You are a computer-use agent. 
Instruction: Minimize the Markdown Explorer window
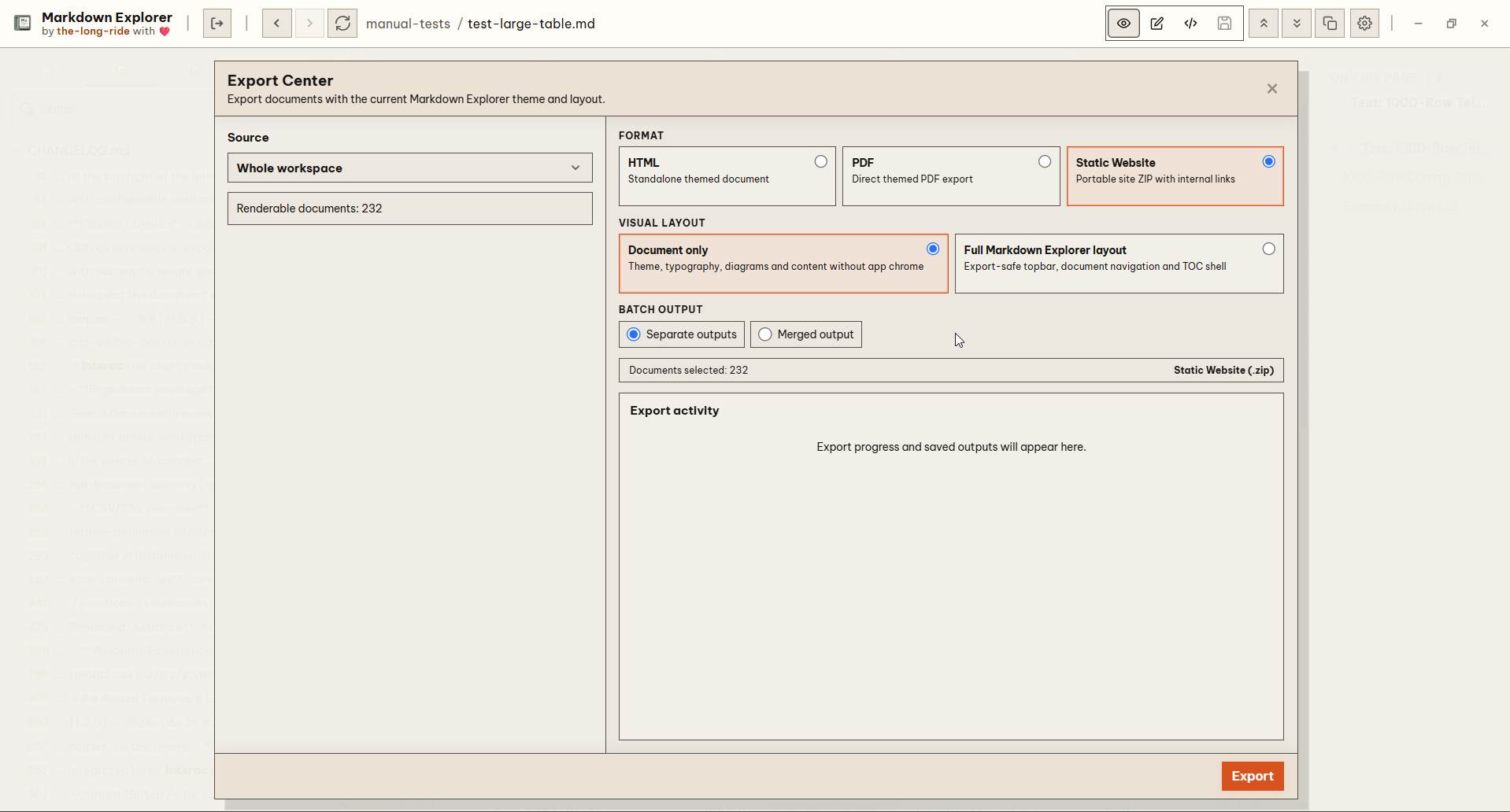coord(1418,24)
